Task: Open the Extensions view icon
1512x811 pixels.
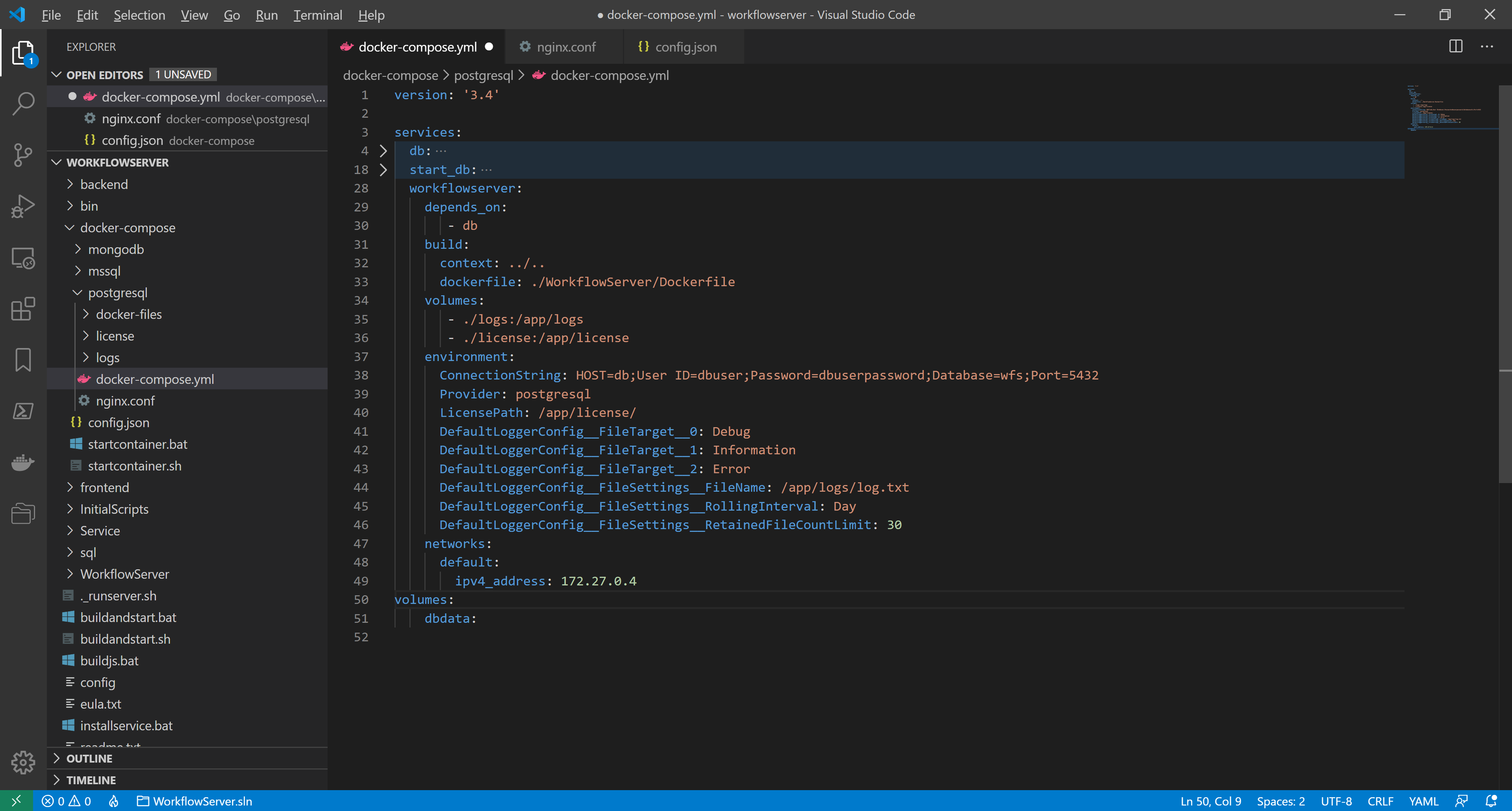Action: pos(23,309)
